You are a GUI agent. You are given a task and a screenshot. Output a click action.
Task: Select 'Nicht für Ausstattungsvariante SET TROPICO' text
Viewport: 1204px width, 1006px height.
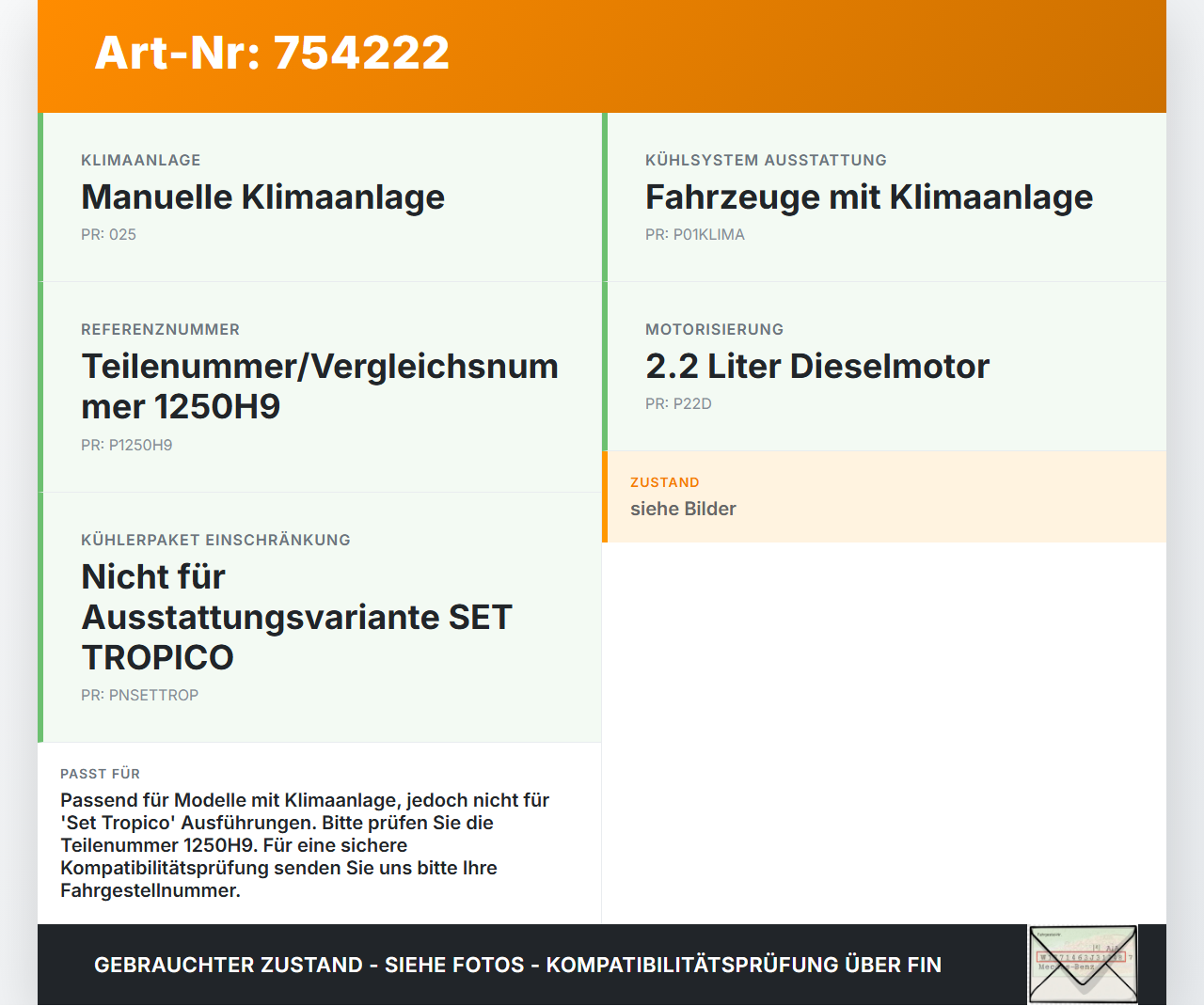297,617
